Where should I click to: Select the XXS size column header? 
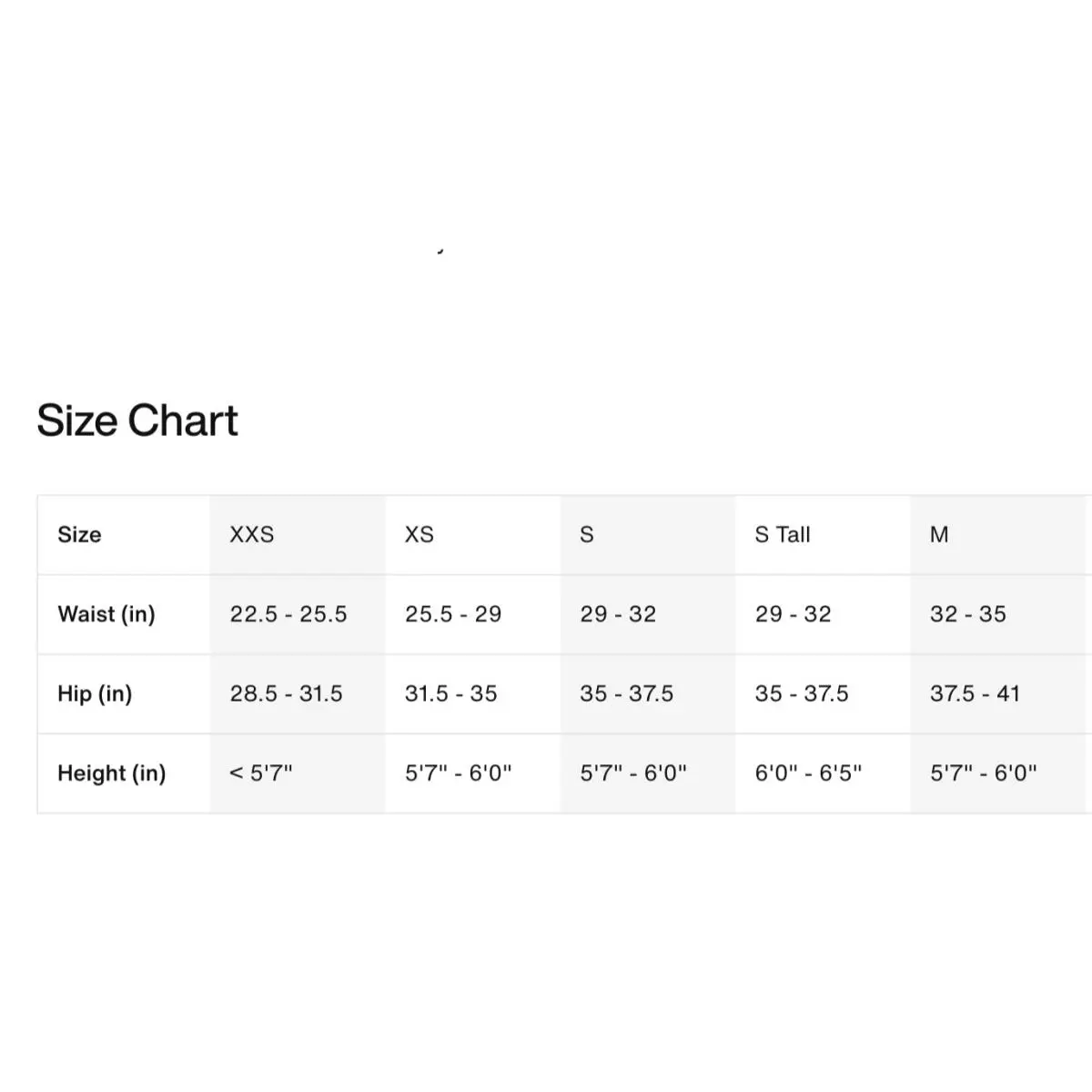tap(252, 535)
